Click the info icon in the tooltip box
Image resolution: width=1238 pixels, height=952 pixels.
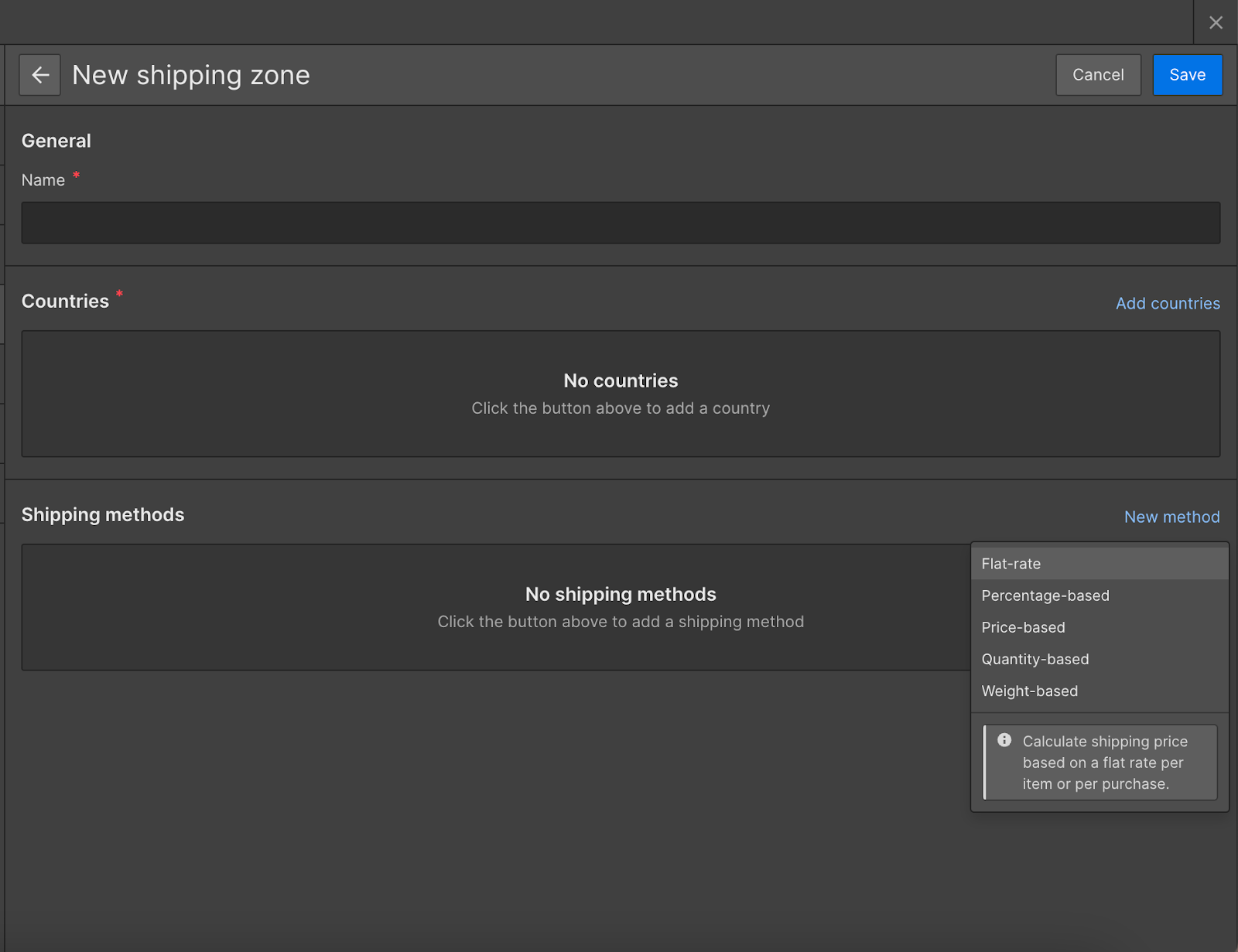click(x=1004, y=740)
